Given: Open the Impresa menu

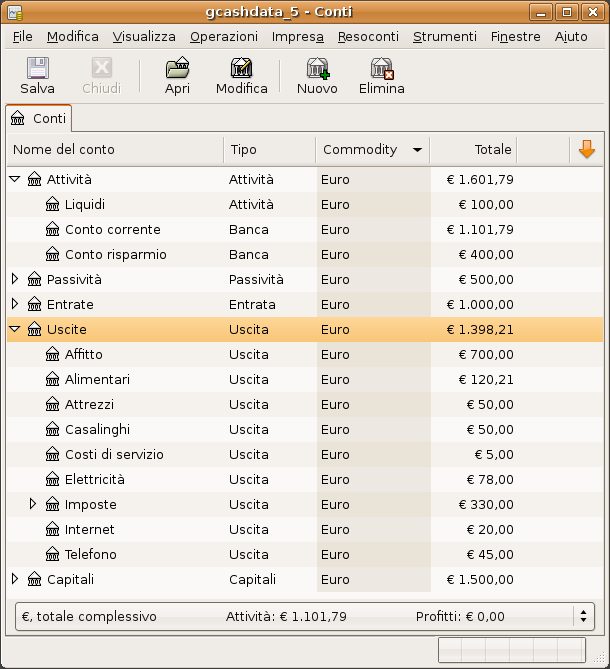Looking at the screenshot, I should (298, 37).
